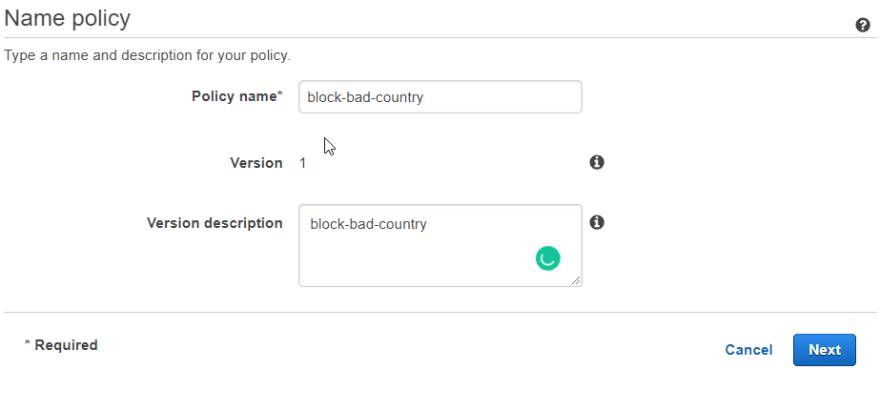This screenshot has width=880, height=411.
Task: Click the textarea resize grip handle
Action: click(x=576, y=281)
